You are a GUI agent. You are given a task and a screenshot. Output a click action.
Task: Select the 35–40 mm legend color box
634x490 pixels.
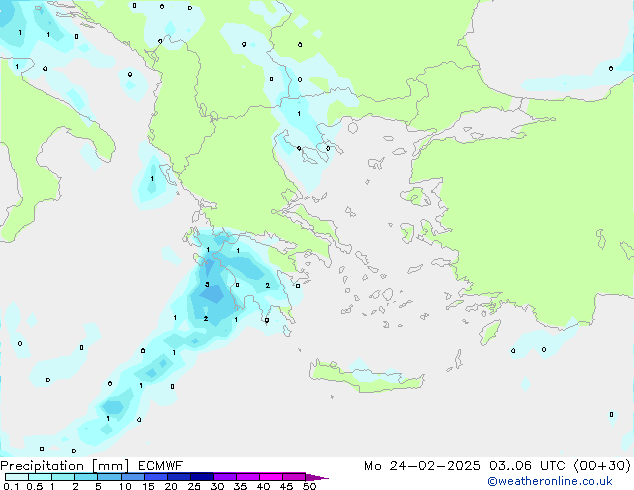tap(248, 477)
